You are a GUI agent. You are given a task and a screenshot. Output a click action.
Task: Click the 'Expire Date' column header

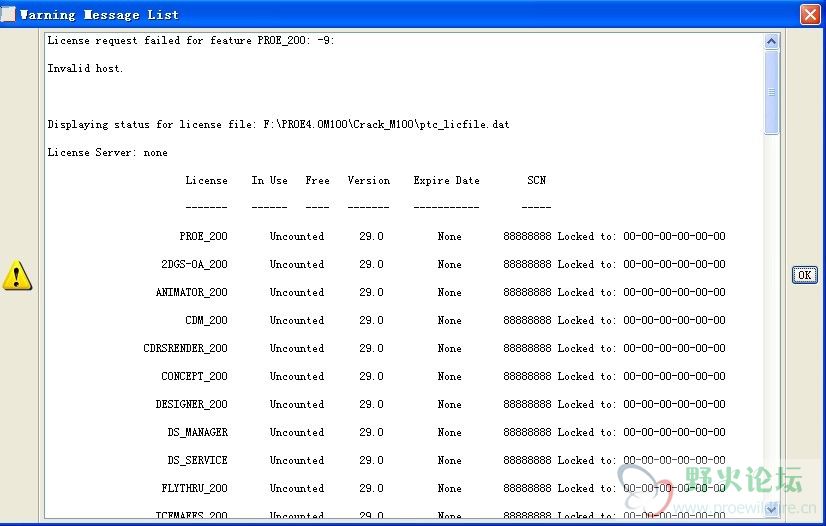coord(446,181)
